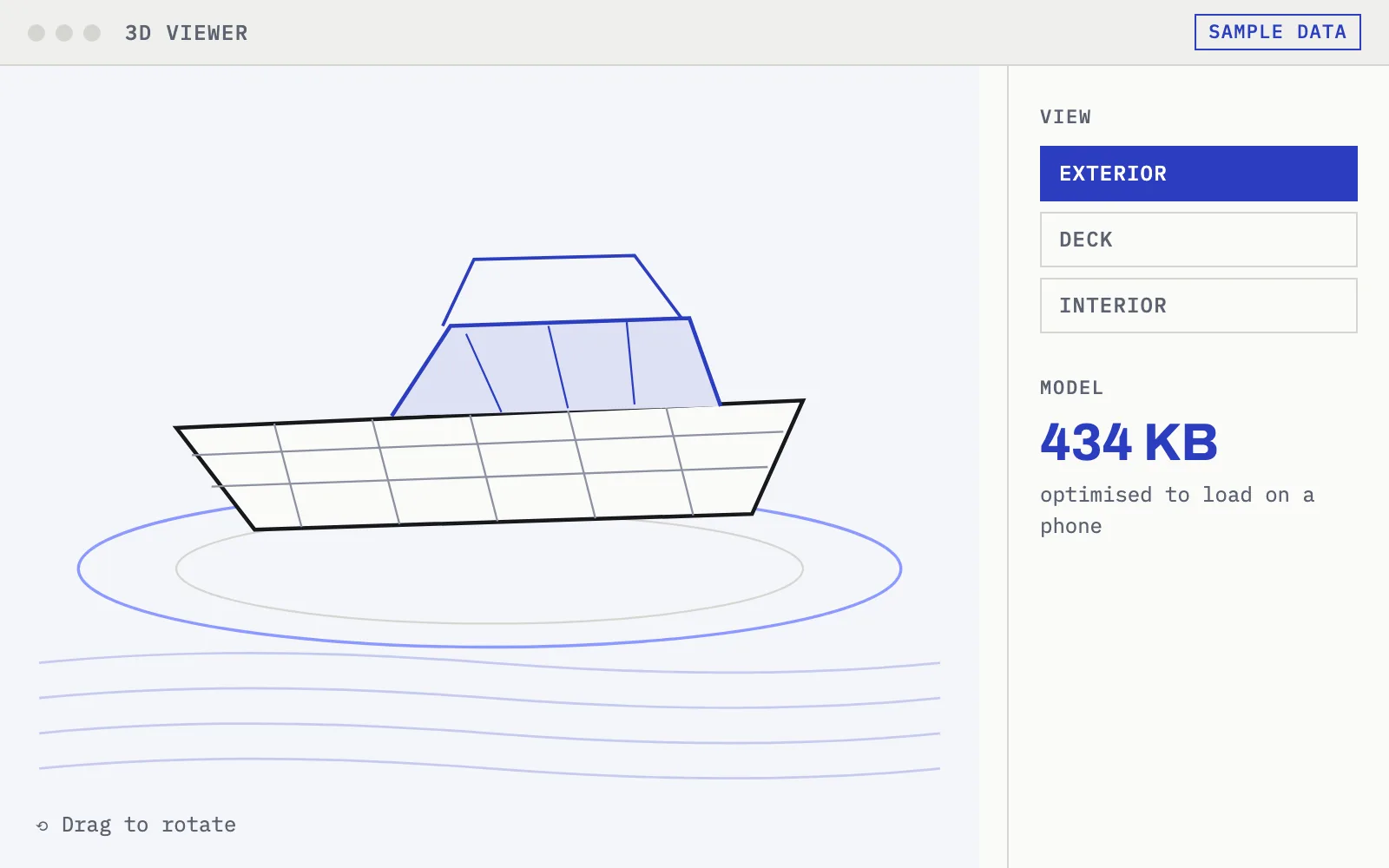Switch to the Deck view
1389x868 pixels.
pos(1198,240)
